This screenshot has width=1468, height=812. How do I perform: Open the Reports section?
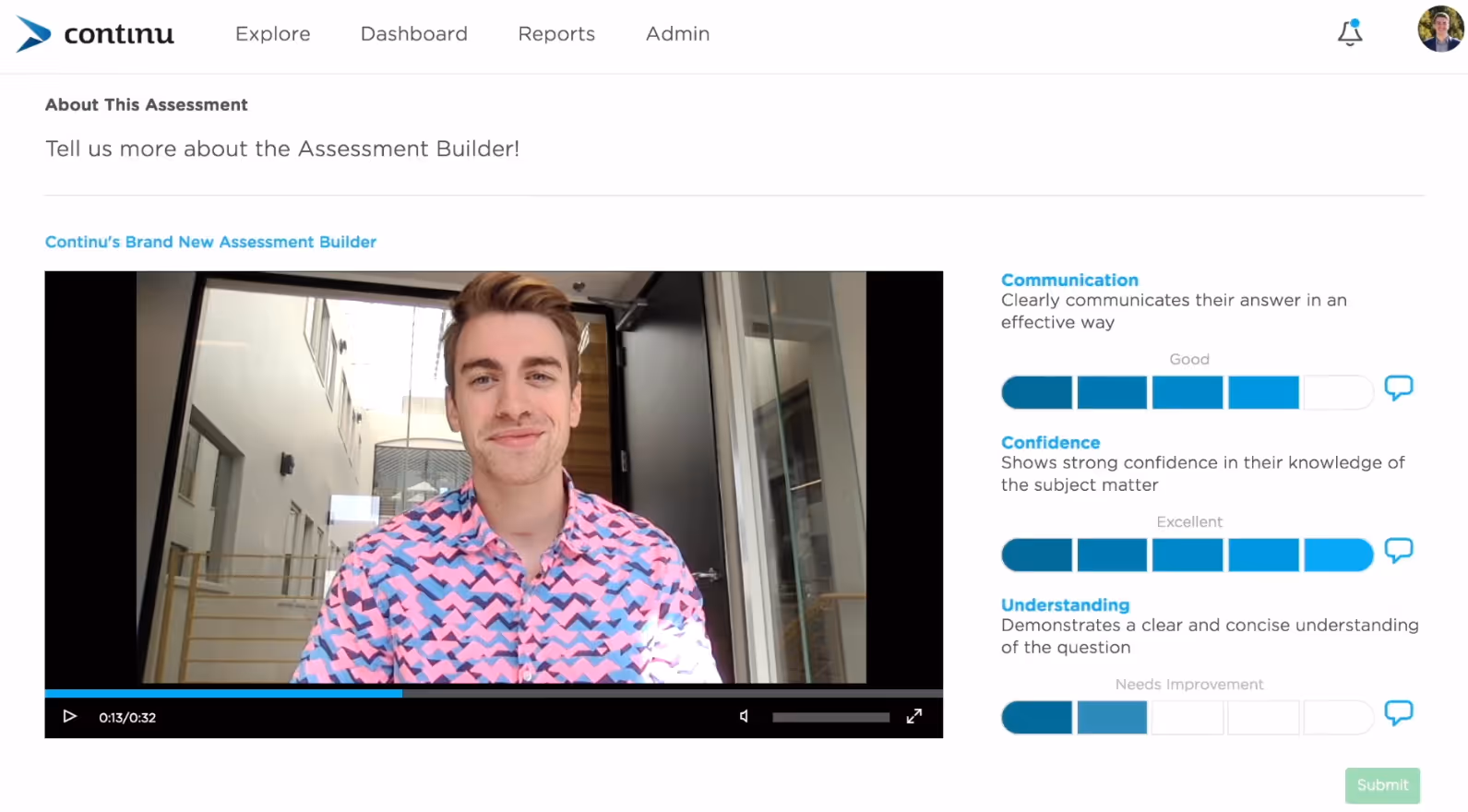click(556, 34)
